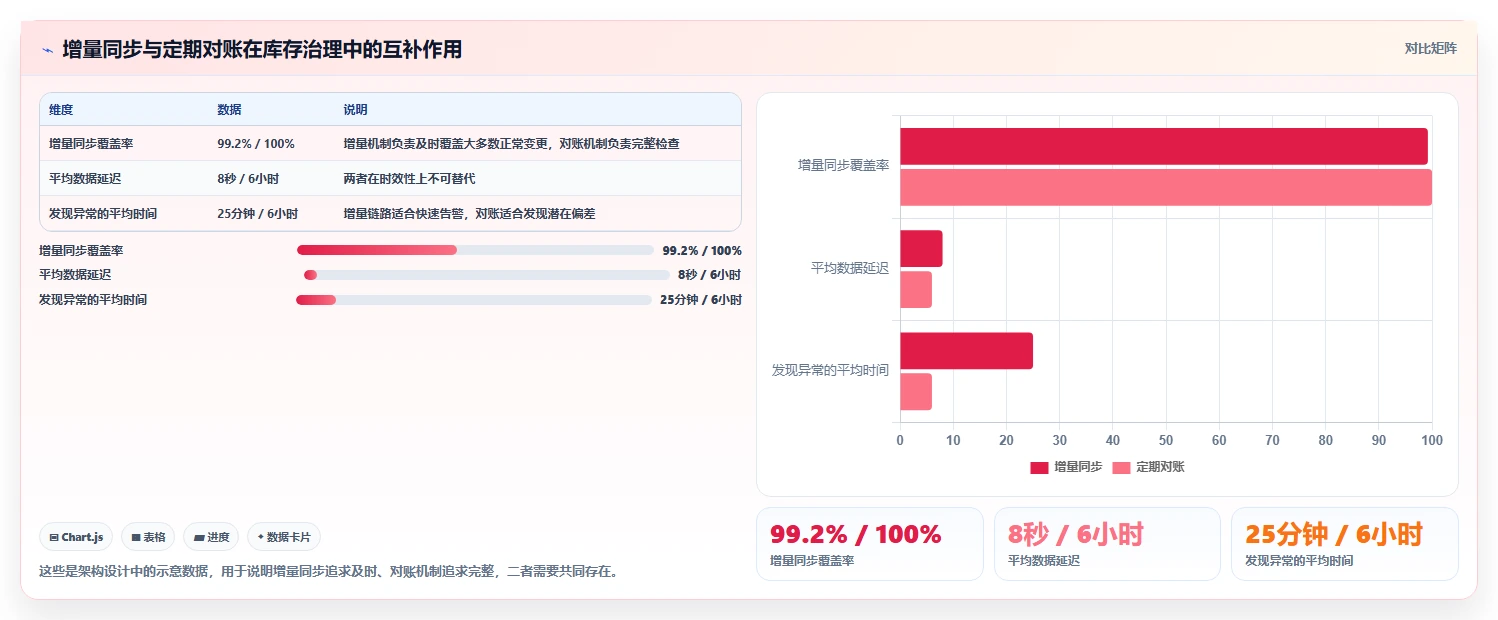Select the 表格 tag chip
This screenshot has height=620, width=1498.
(148, 537)
